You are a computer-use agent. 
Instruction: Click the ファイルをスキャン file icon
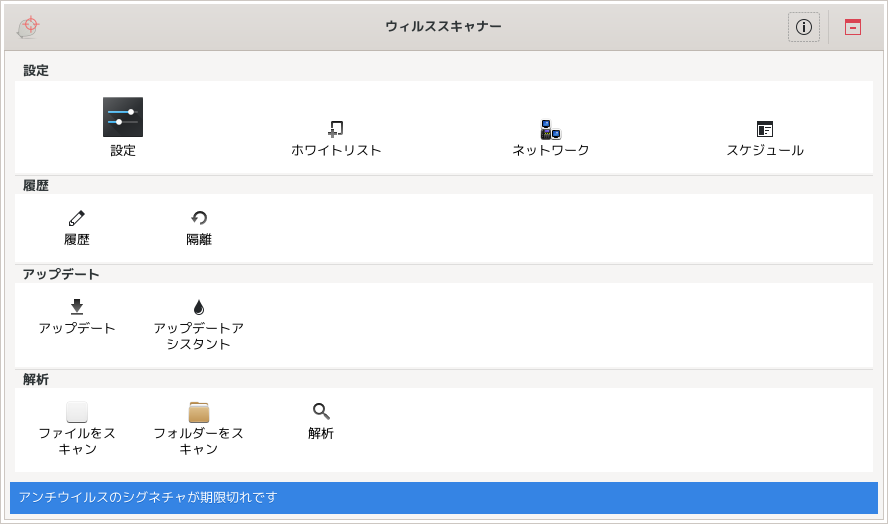[x=76, y=412]
